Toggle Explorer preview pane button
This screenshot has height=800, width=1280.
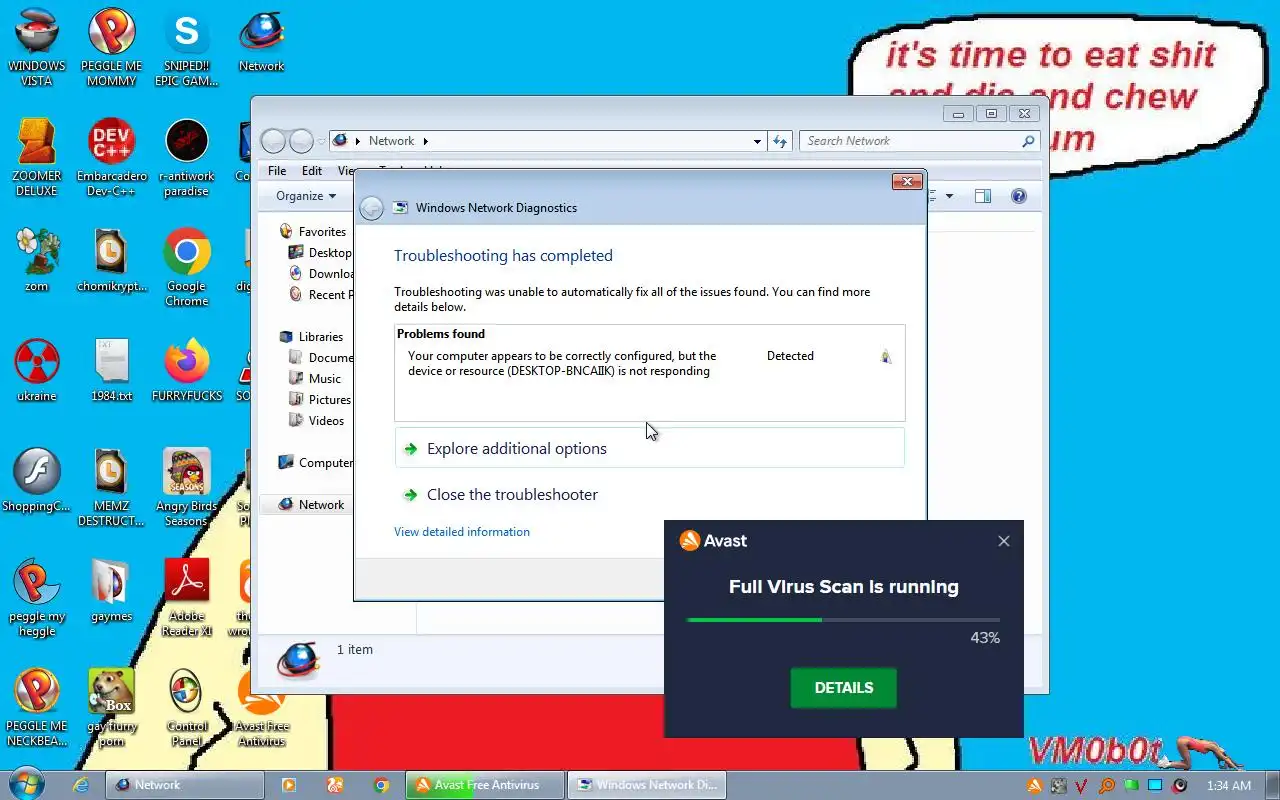click(x=983, y=196)
